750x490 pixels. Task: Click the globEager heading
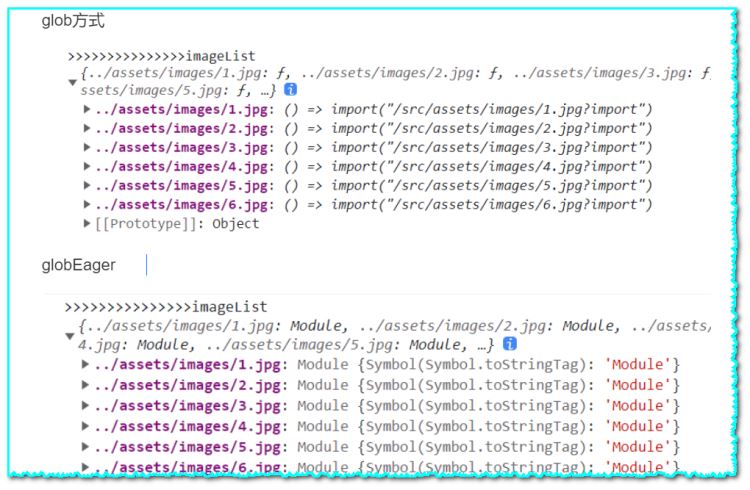pos(78,265)
